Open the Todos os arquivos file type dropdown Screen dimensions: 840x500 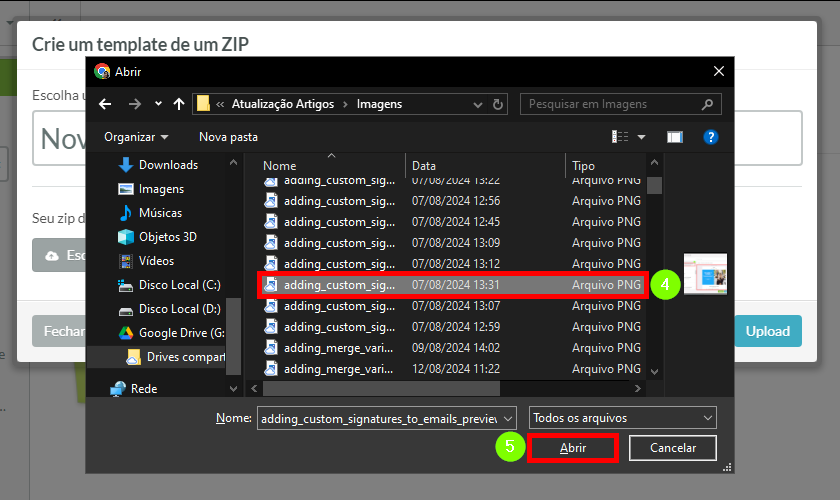point(622,418)
